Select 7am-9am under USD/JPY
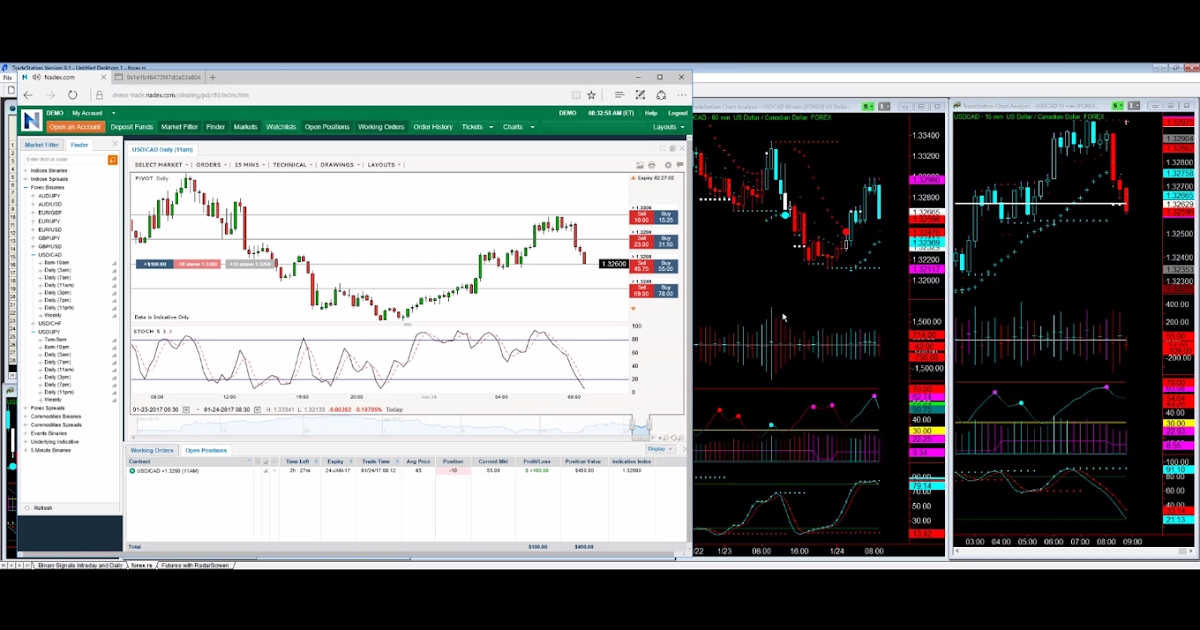The image size is (1200, 630). tap(55, 339)
